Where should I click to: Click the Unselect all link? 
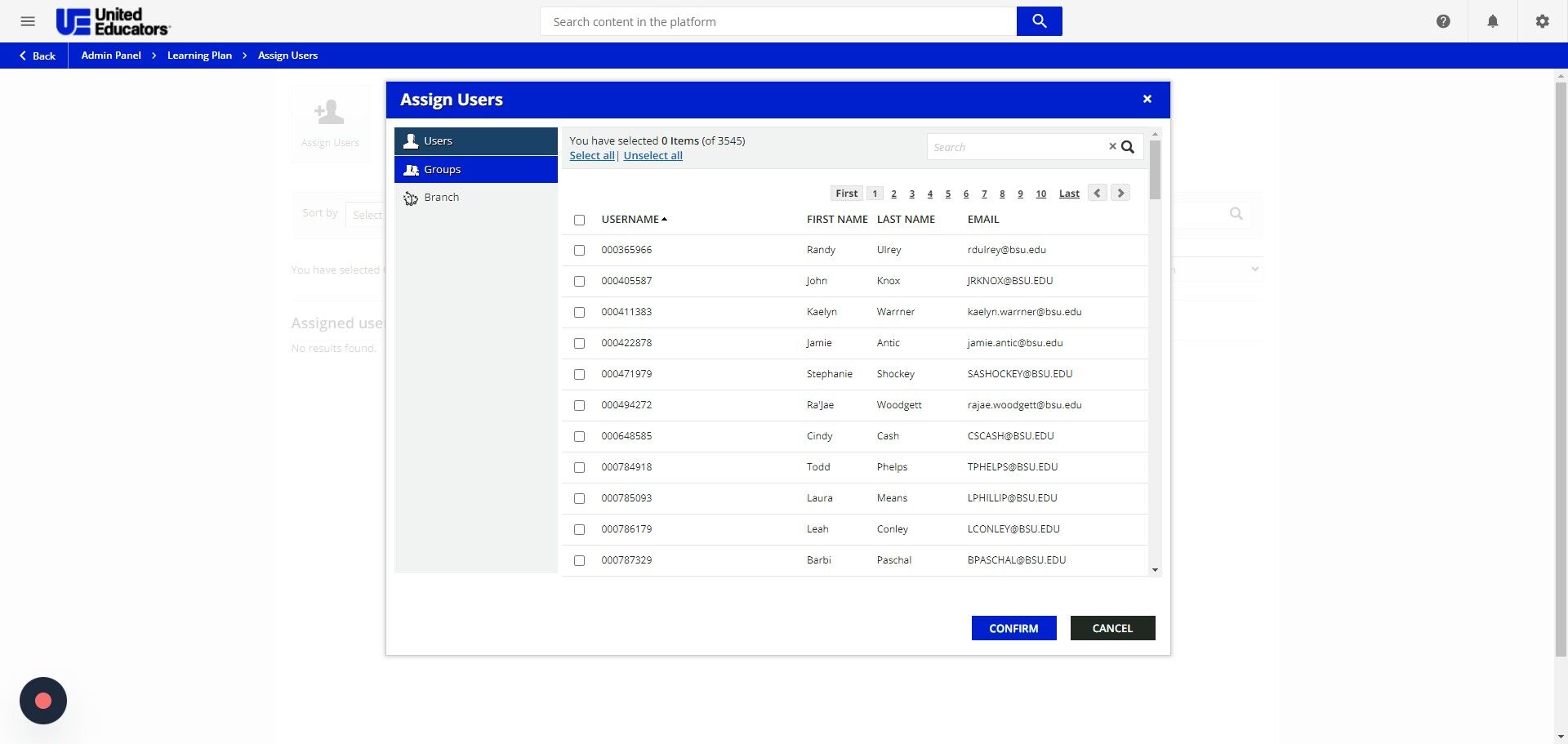pos(653,156)
